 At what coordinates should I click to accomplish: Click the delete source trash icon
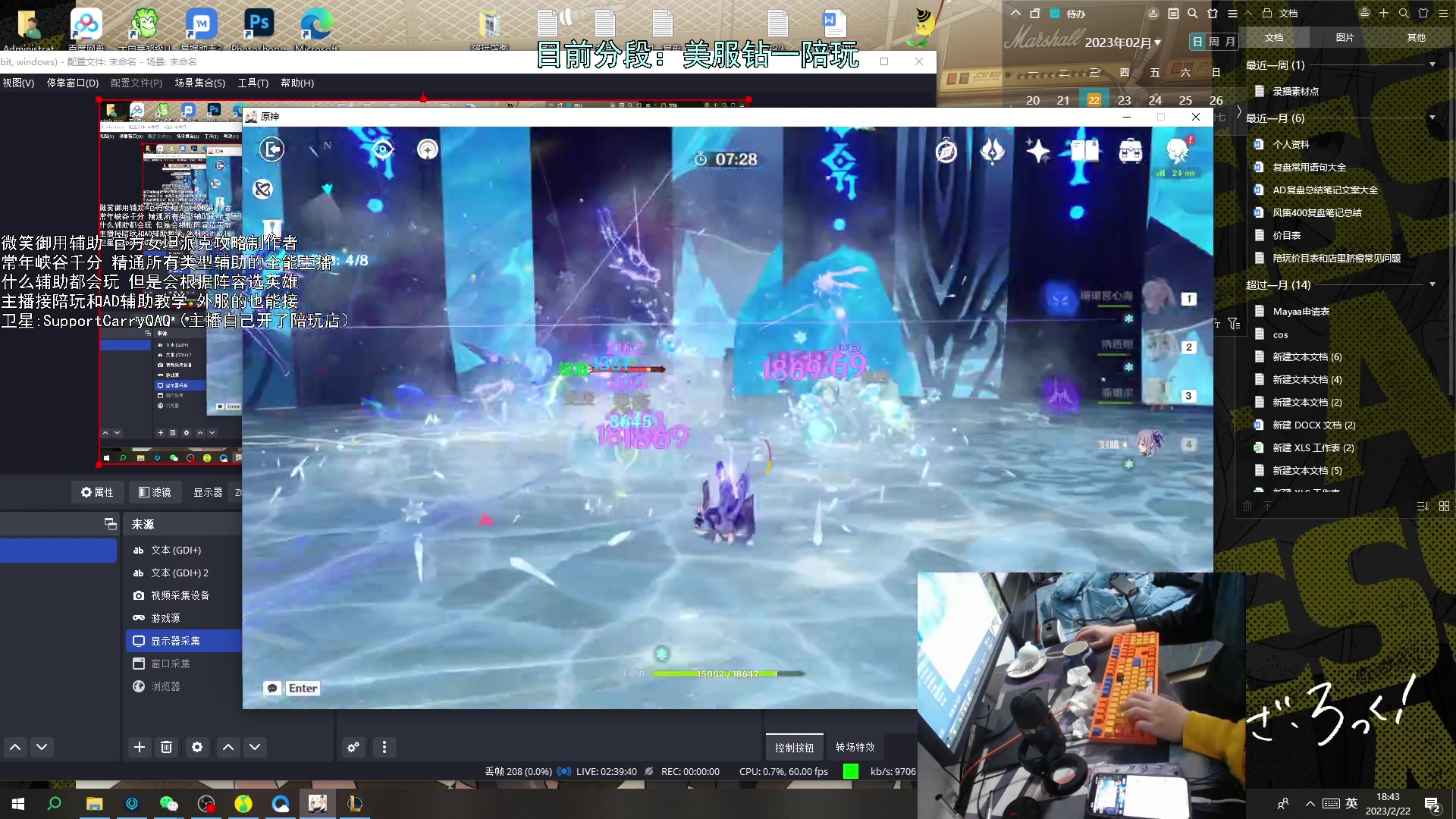point(166,747)
